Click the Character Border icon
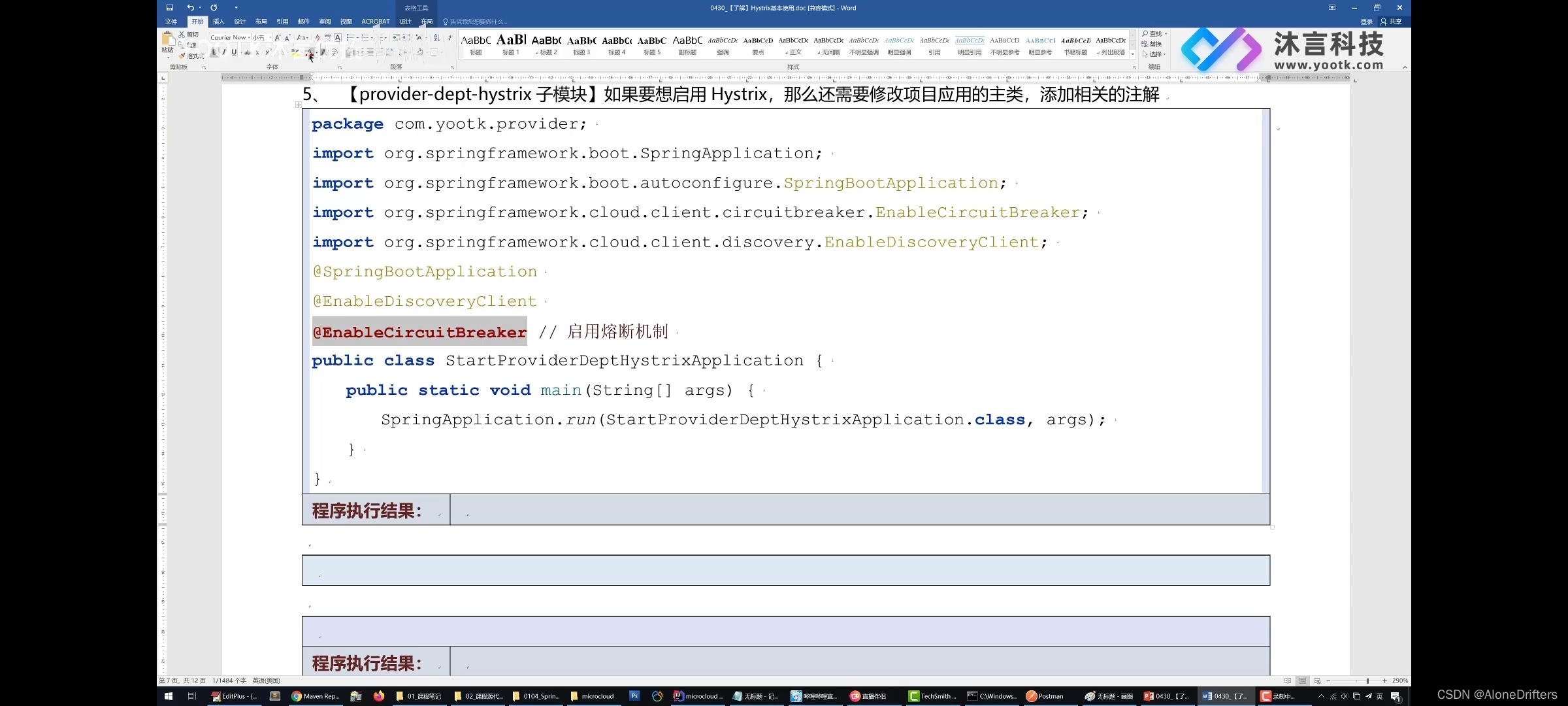Viewport: 1568px width, 706px height. click(x=338, y=38)
